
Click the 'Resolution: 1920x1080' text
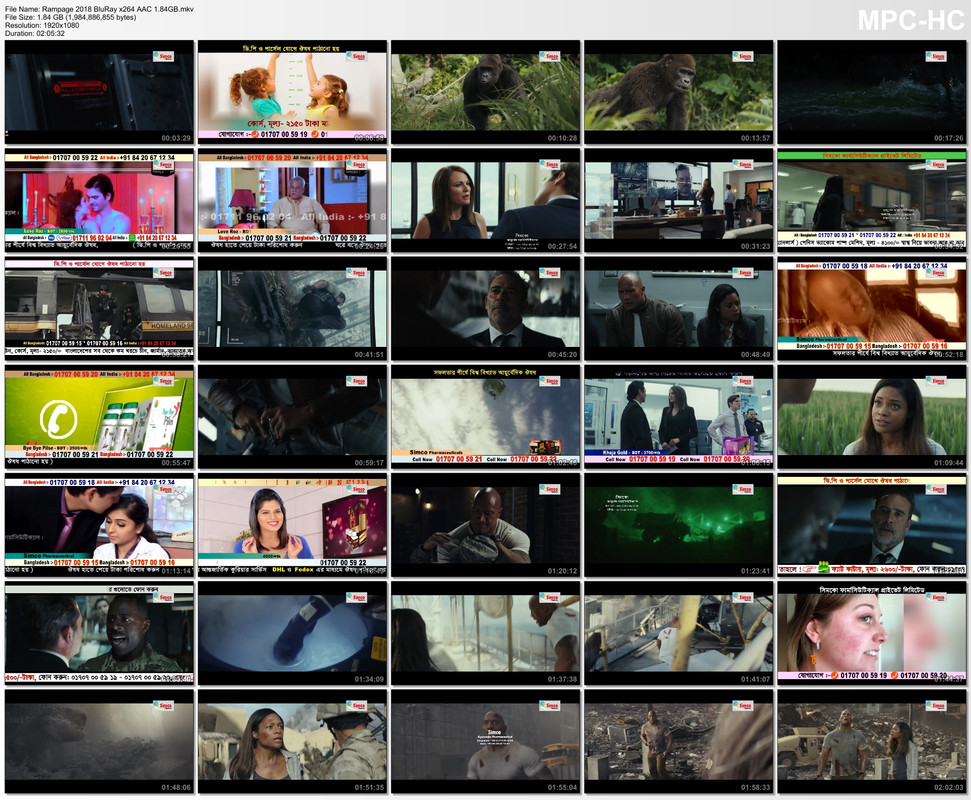click(x=42, y=25)
